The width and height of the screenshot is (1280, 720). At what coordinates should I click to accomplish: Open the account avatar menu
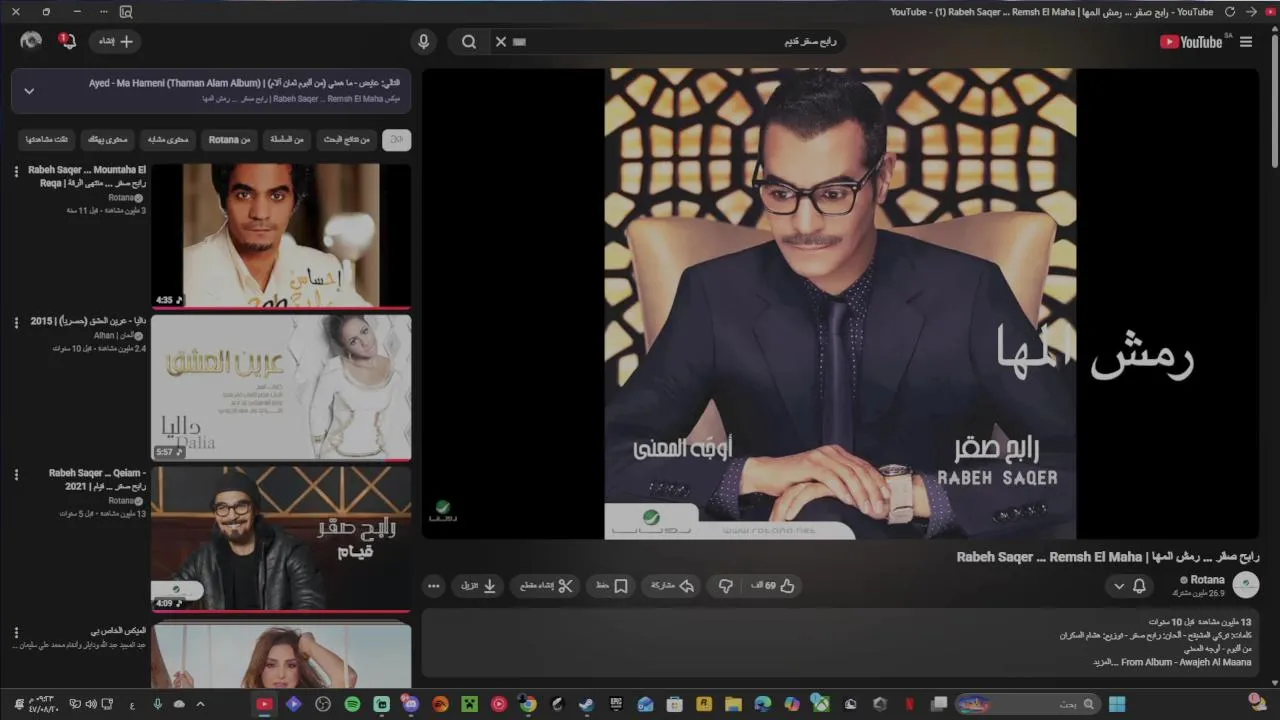tap(31, 41)
